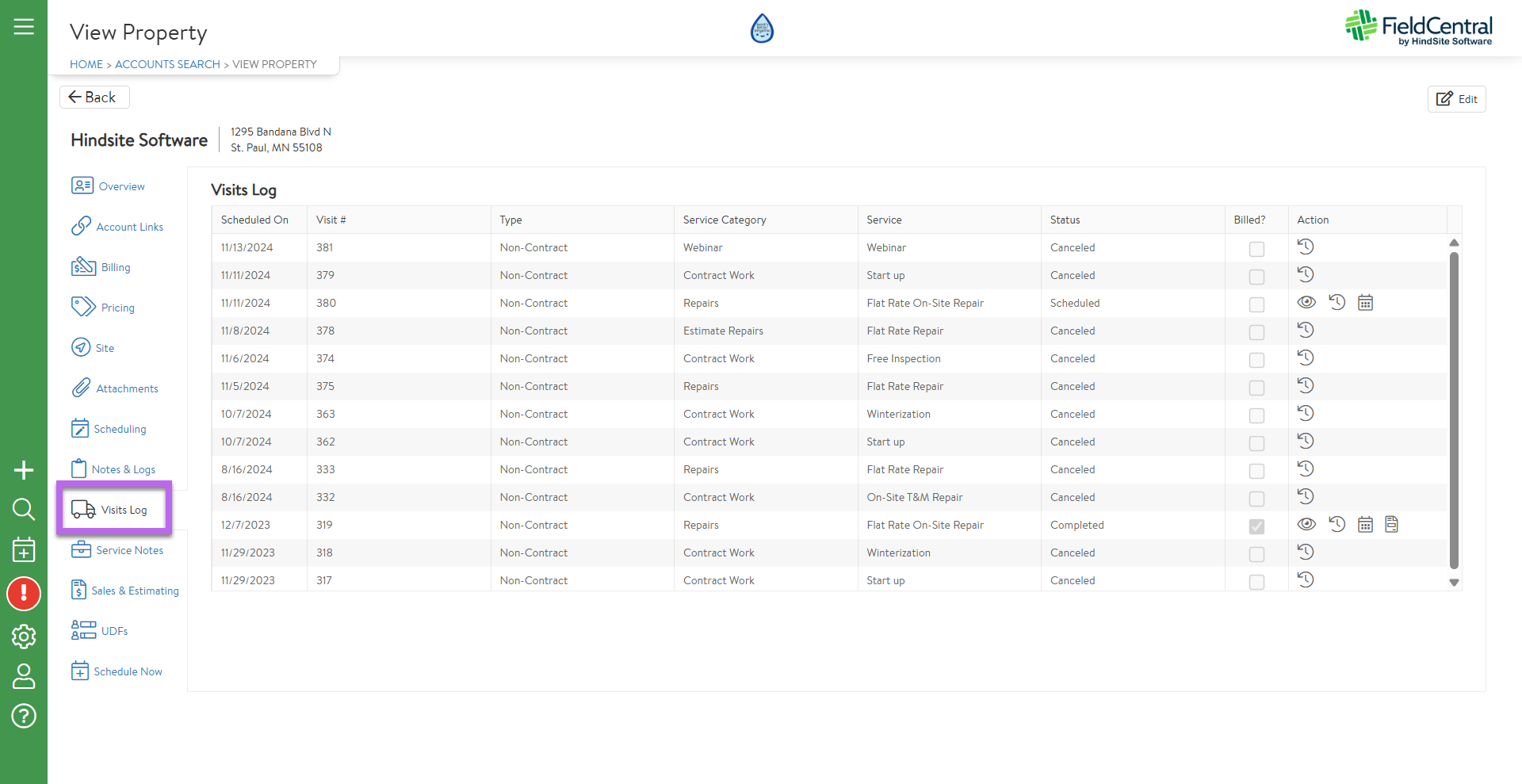Screen dimensions: 1522x784
Task: Click the Back button
Action: click(94, 97)
